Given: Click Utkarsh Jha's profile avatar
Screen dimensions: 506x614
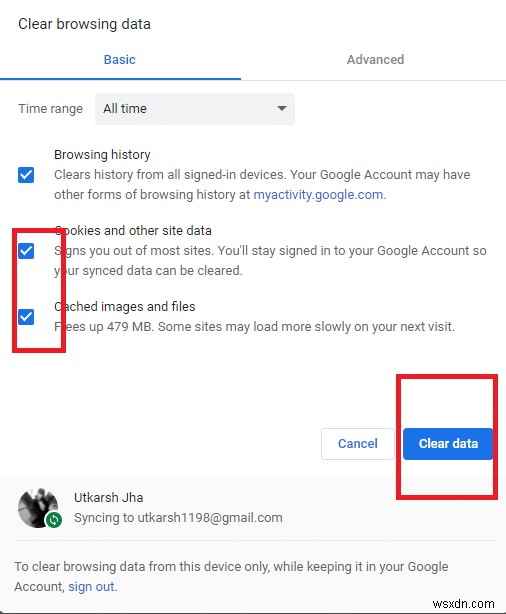Looking at the screenshot, I should 38,508.
